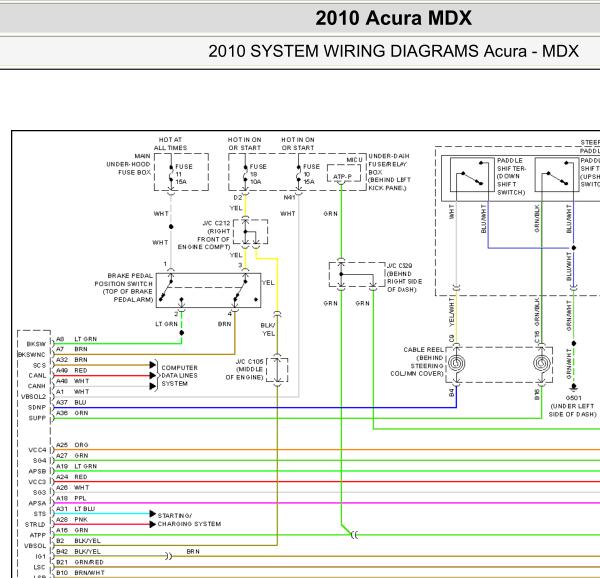Click the 'FUSE 18 10A' label
Screen dimensions: 600x578
point(258,174)
